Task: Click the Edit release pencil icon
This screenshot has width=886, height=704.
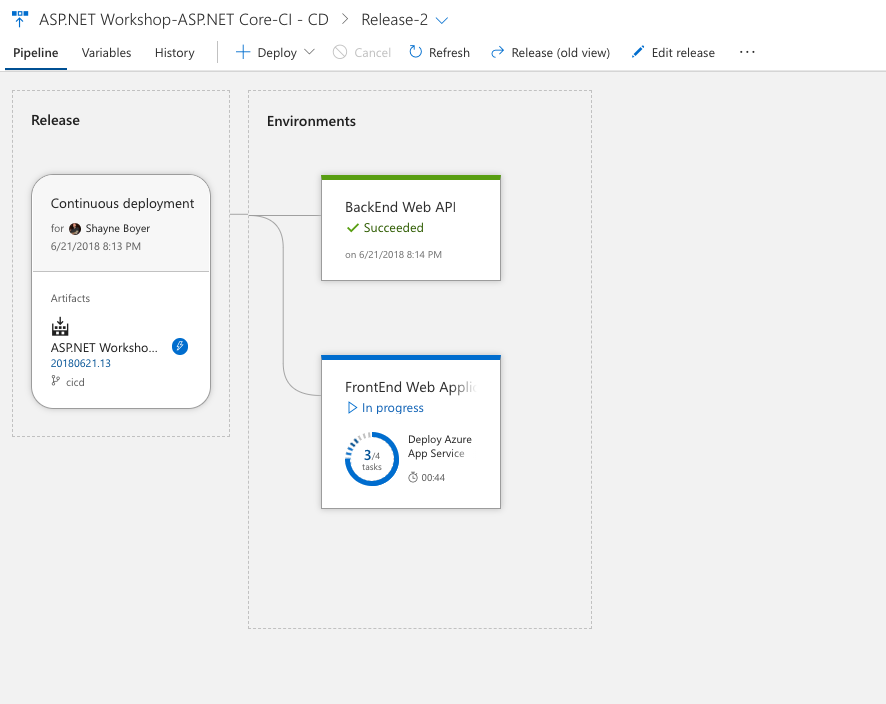Action: [x=637, y=52]
